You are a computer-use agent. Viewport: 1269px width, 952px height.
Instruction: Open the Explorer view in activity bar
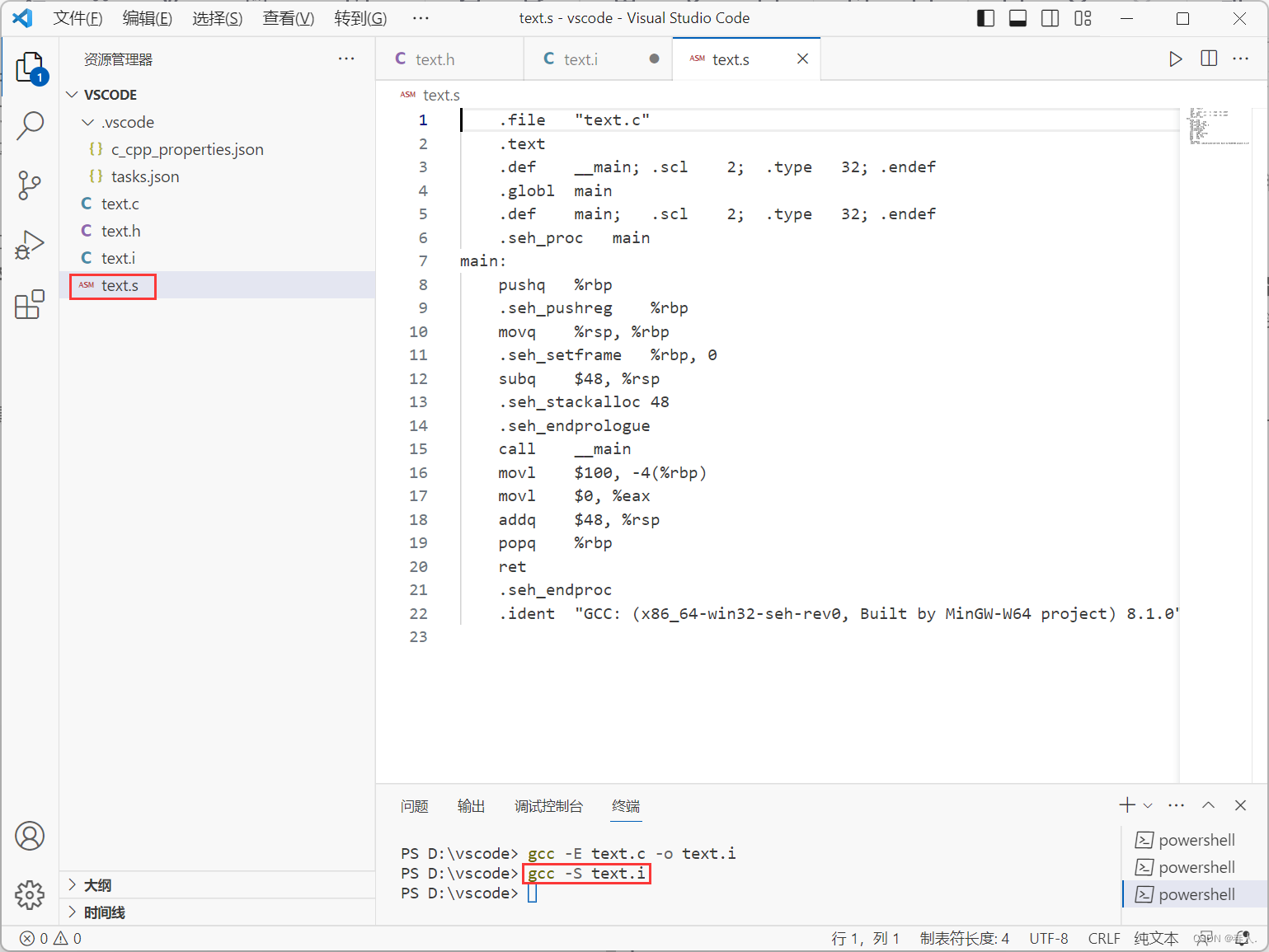point(31,66)
